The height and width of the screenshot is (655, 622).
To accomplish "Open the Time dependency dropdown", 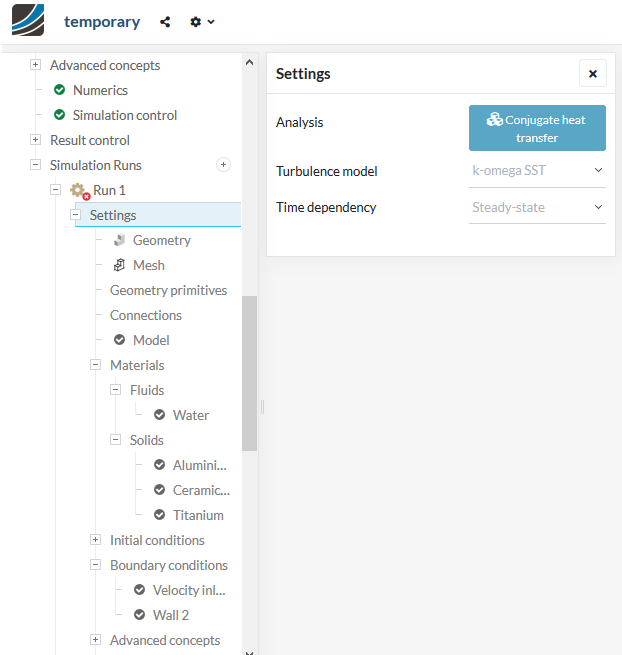I will (537, 208).
